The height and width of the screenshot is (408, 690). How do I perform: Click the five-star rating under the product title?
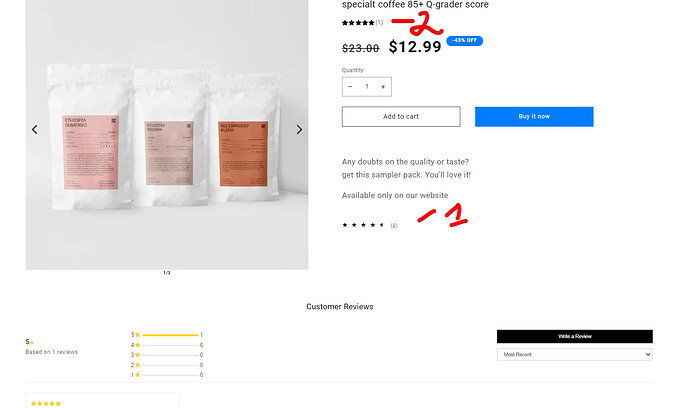(358, 22)
